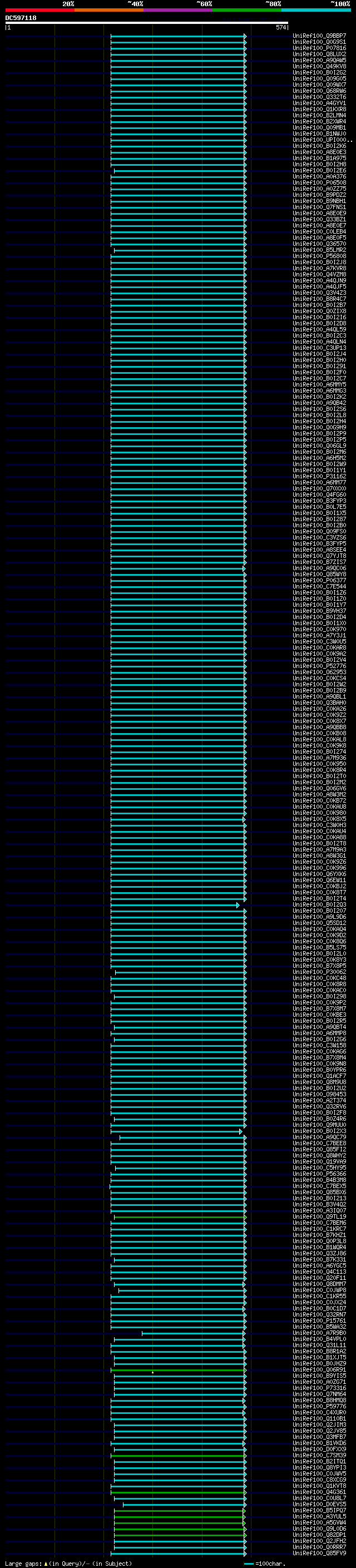Click the alignment bar for UniRef100_B5LMR2

[180, 250]
